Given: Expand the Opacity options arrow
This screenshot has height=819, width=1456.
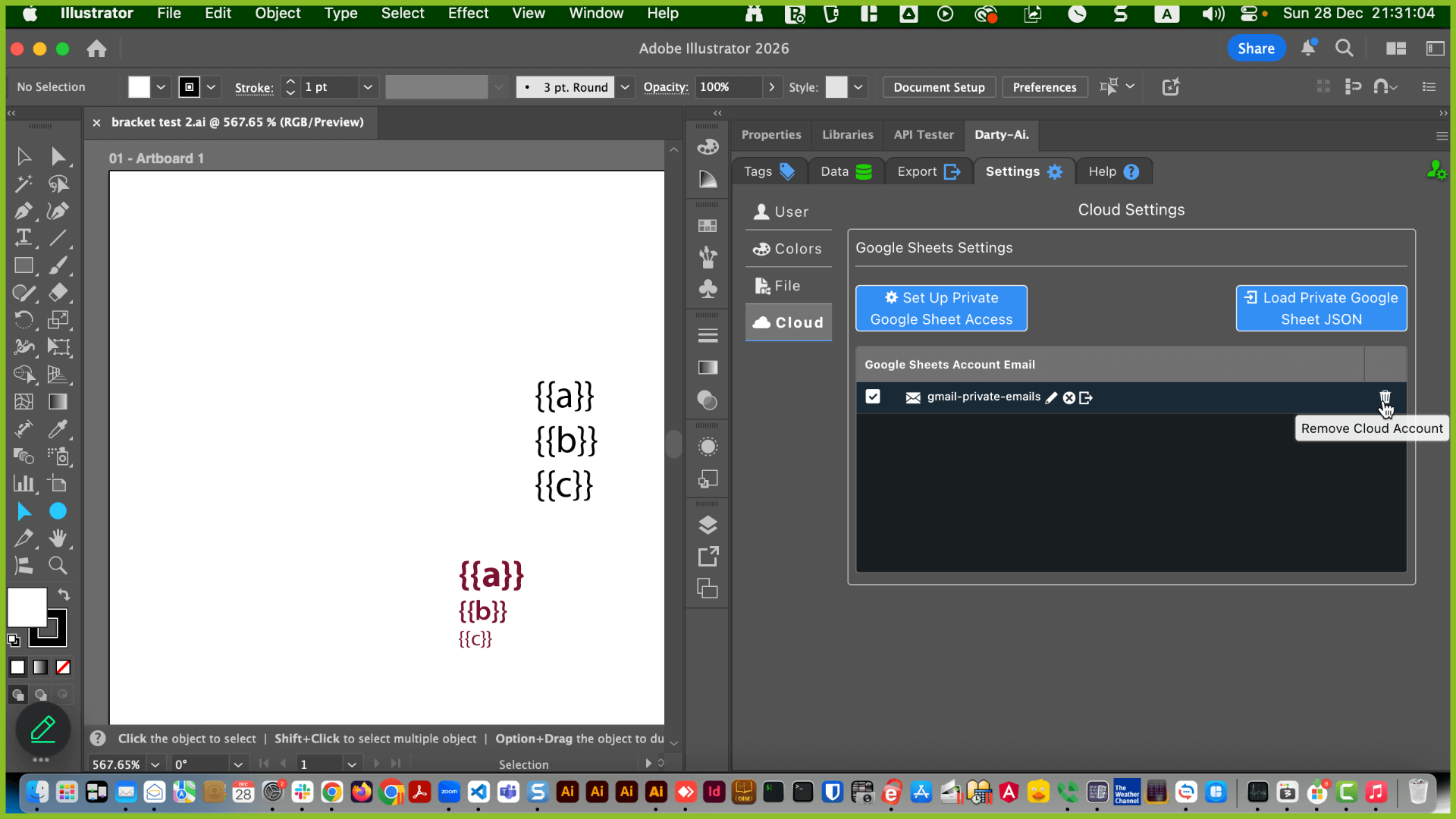Looking at the screenshot, I should (772, 87).
